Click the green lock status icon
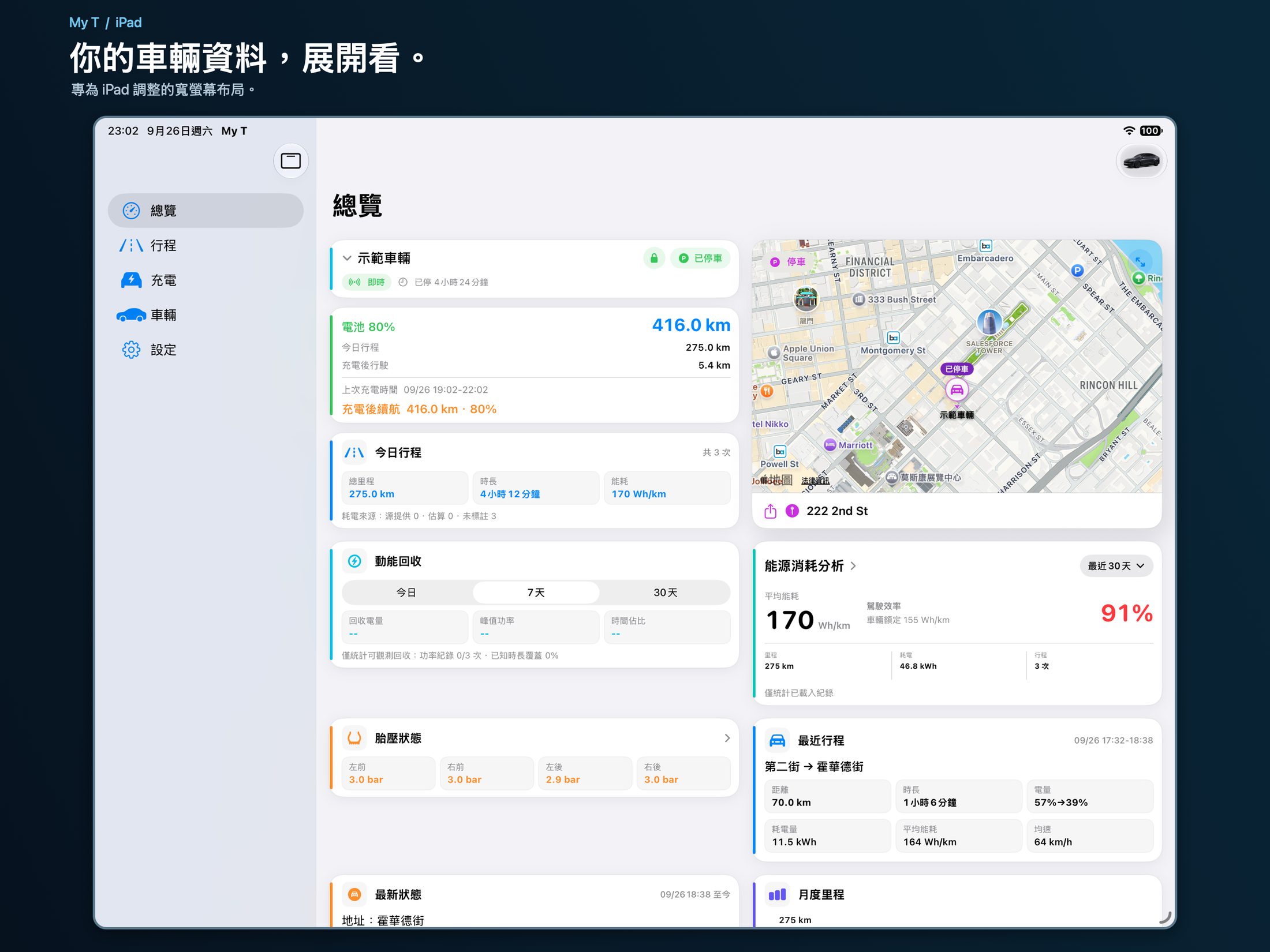1270x952 pixels. [x=654, y=258]
